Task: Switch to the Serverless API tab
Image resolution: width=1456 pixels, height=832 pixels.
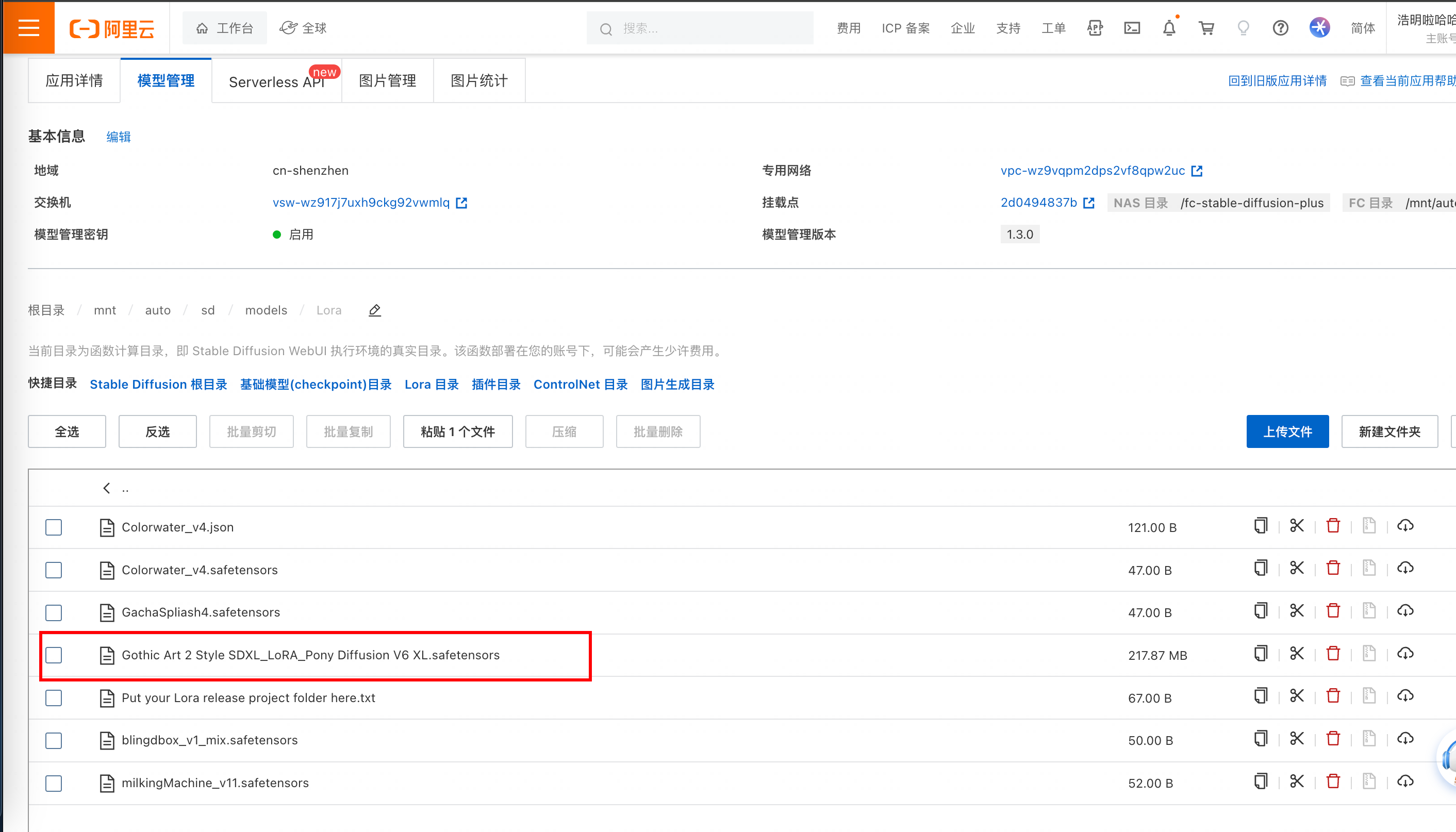Action: [x=276, y=82]
